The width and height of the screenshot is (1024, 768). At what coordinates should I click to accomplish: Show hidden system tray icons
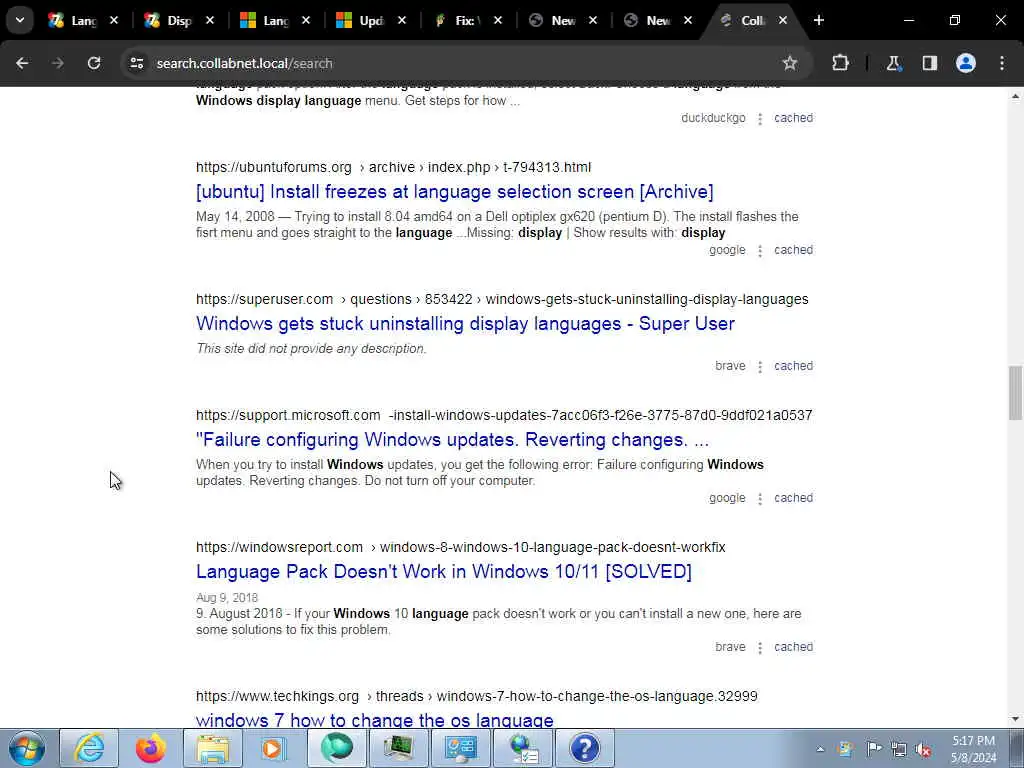[820, 749]
